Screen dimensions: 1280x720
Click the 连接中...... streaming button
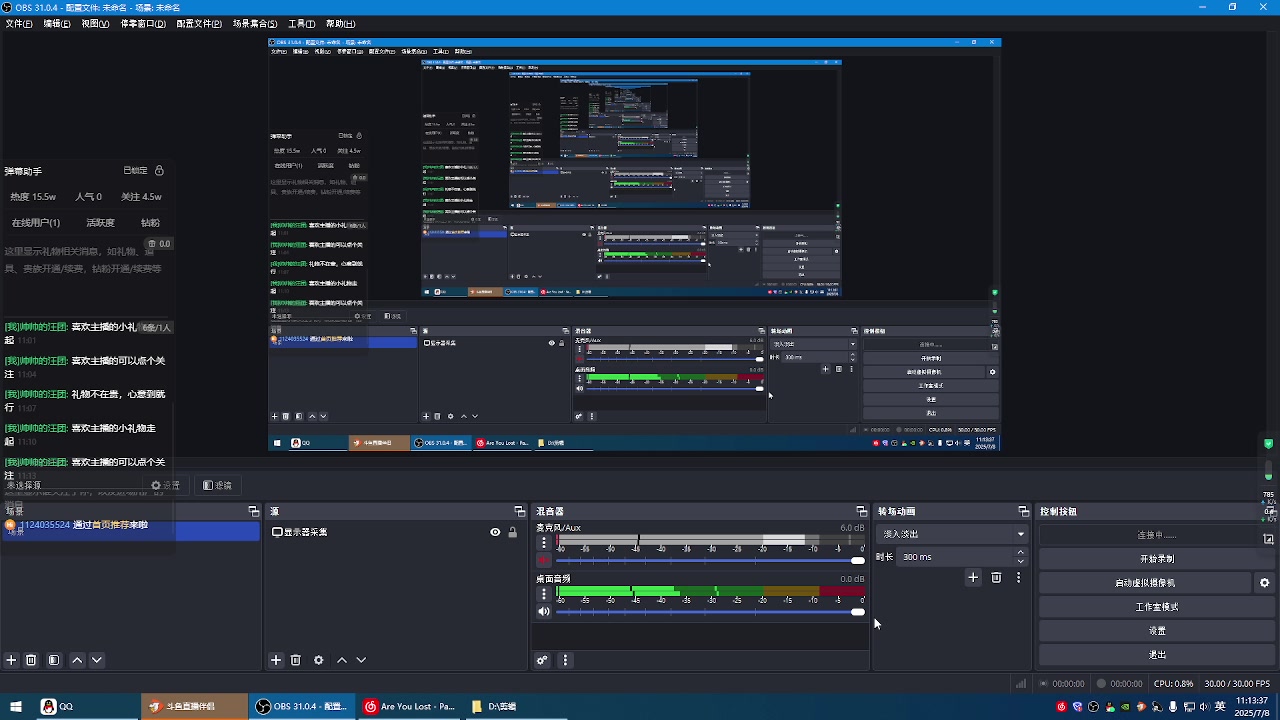tap(1157, 535)
